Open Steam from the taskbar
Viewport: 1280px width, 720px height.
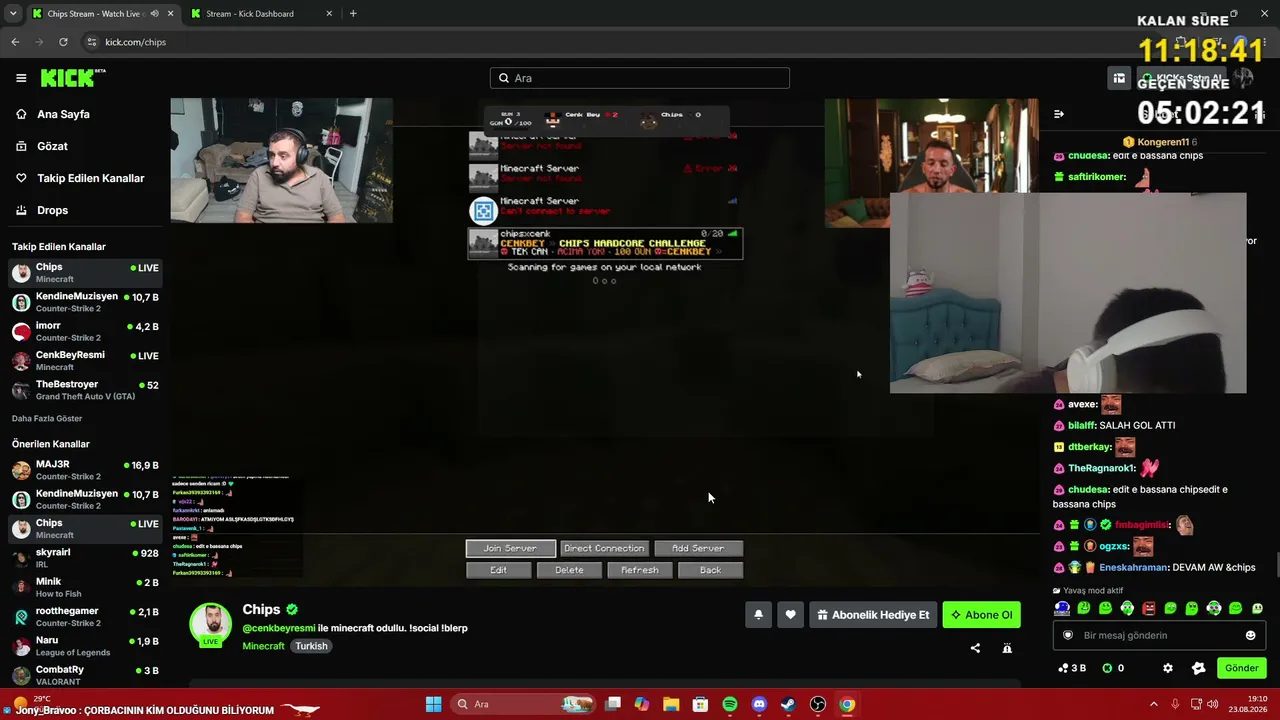788,704
